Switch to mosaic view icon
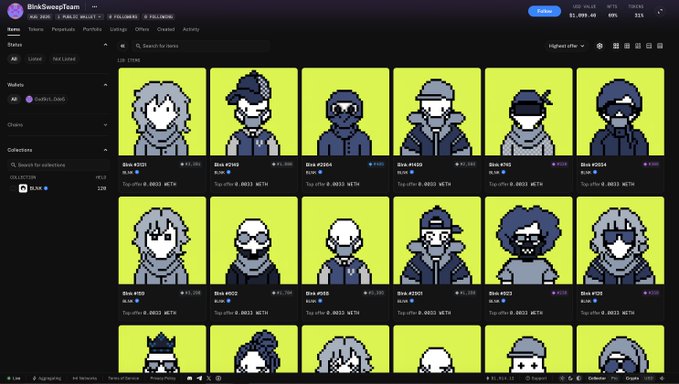The image size is (679, 384). click(638, 46)
